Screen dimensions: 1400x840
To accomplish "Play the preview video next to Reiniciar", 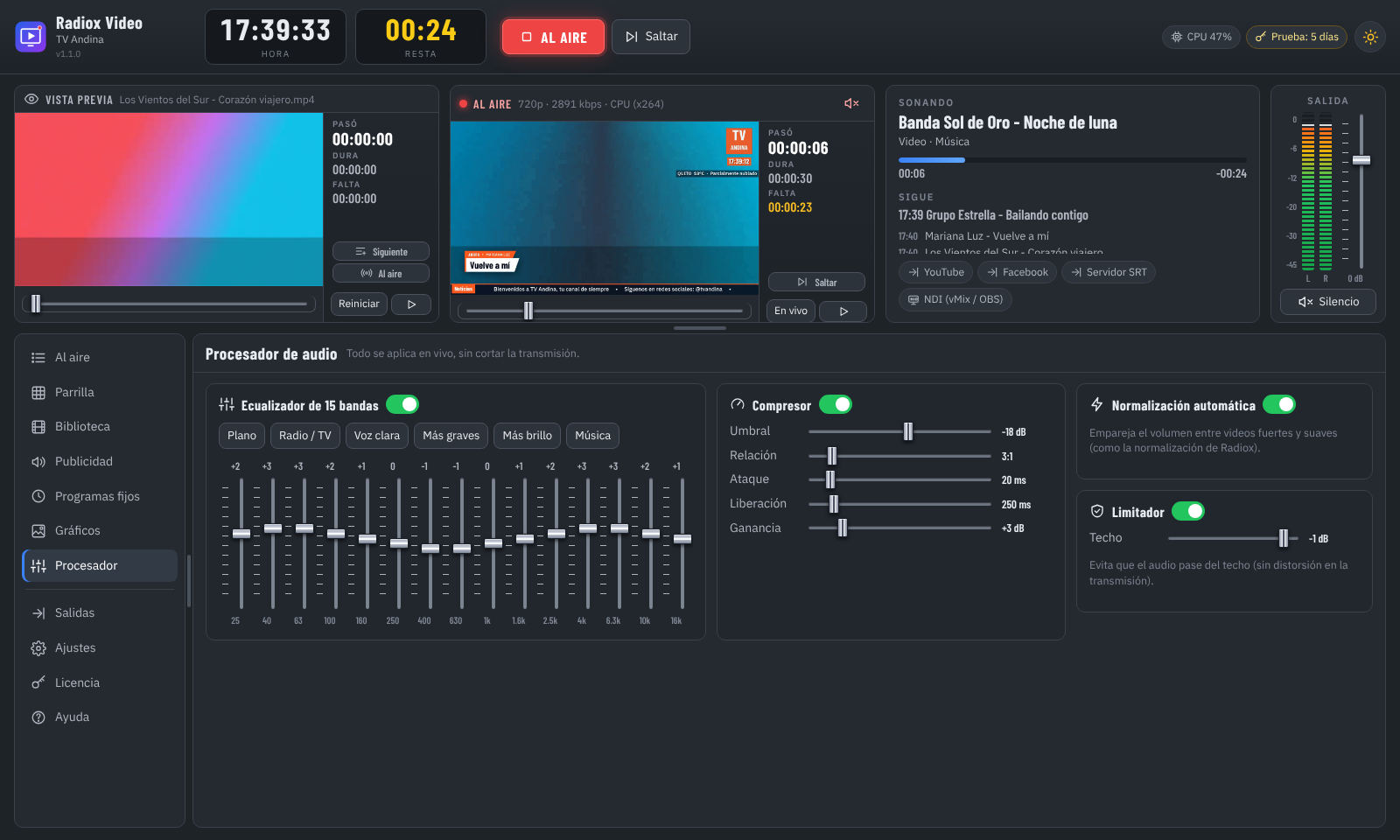I will tap(411, 304).
